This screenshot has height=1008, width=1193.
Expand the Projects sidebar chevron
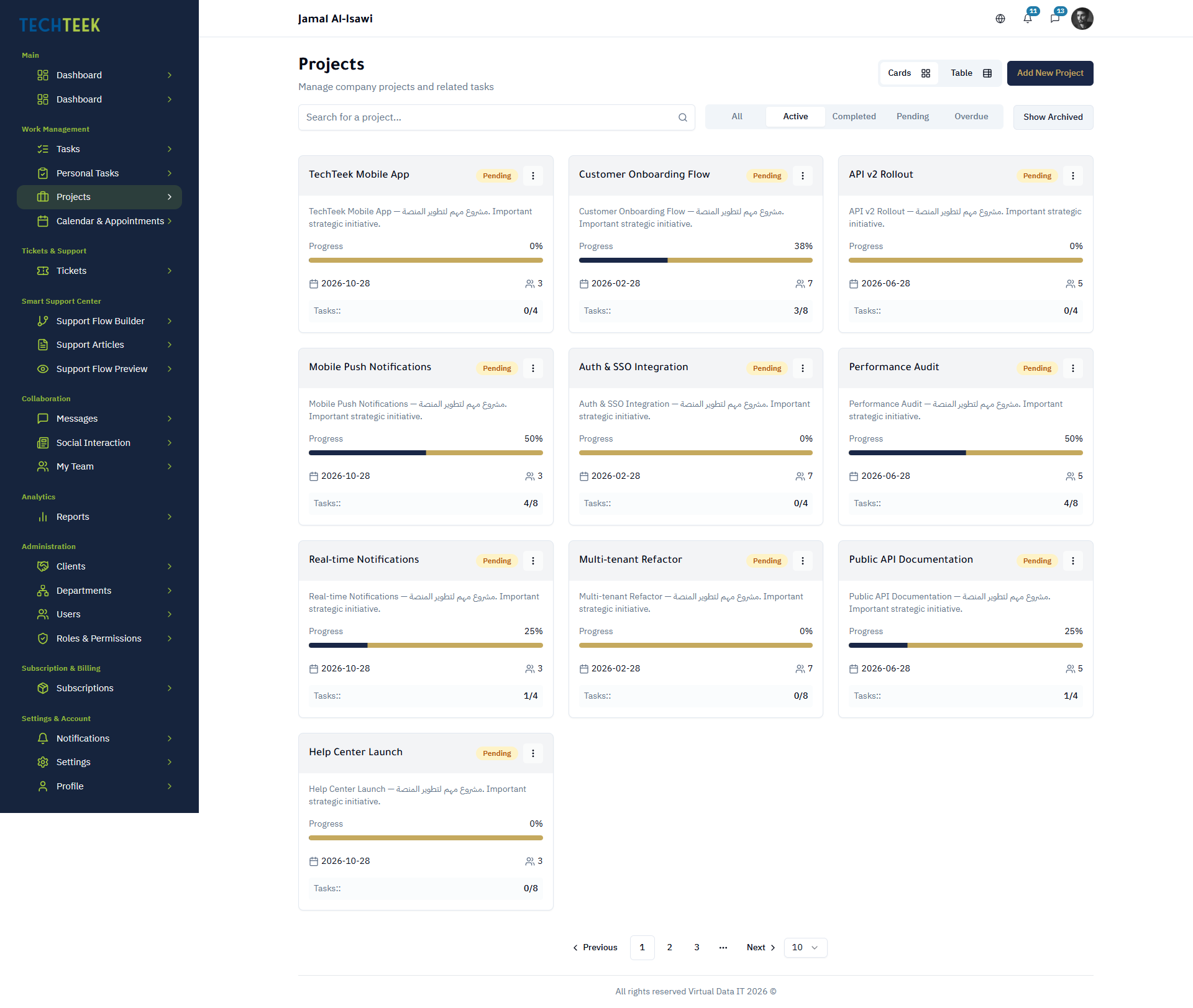[x=170, y=197]
